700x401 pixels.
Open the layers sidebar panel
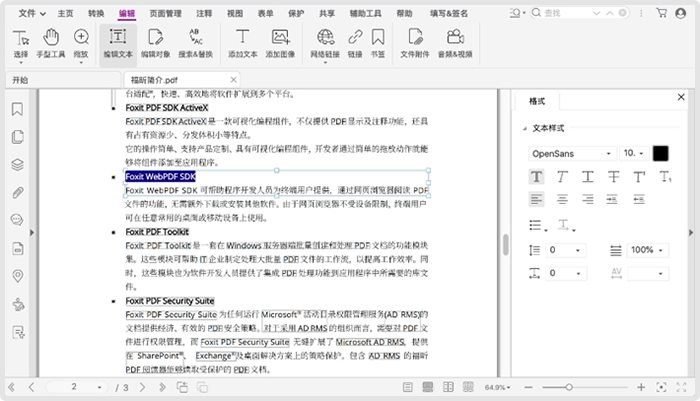pyautogui.click(x=17, y=165)
